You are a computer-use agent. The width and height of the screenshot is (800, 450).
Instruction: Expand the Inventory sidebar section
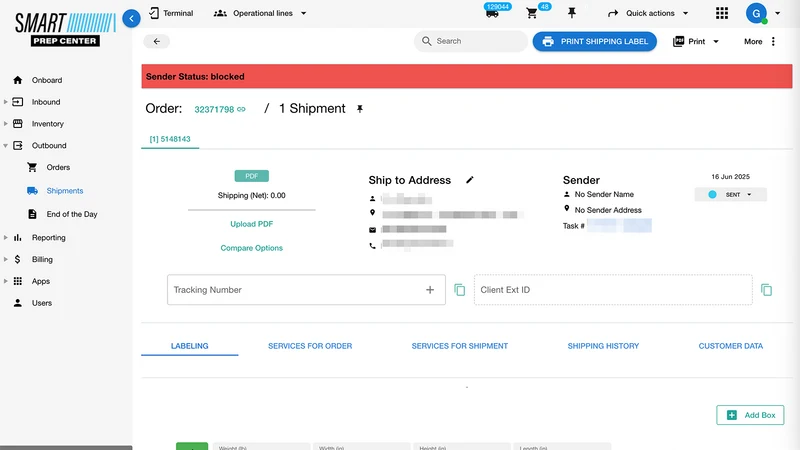pos(6,124)
